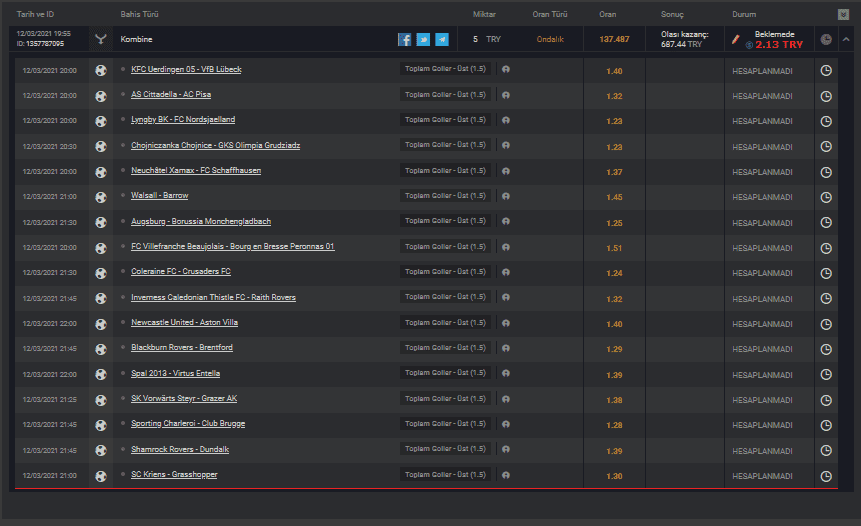Share the Kombine bet on Twitter
The height and width of the screenshot is (526, 861).
click(x=423, y=40)
